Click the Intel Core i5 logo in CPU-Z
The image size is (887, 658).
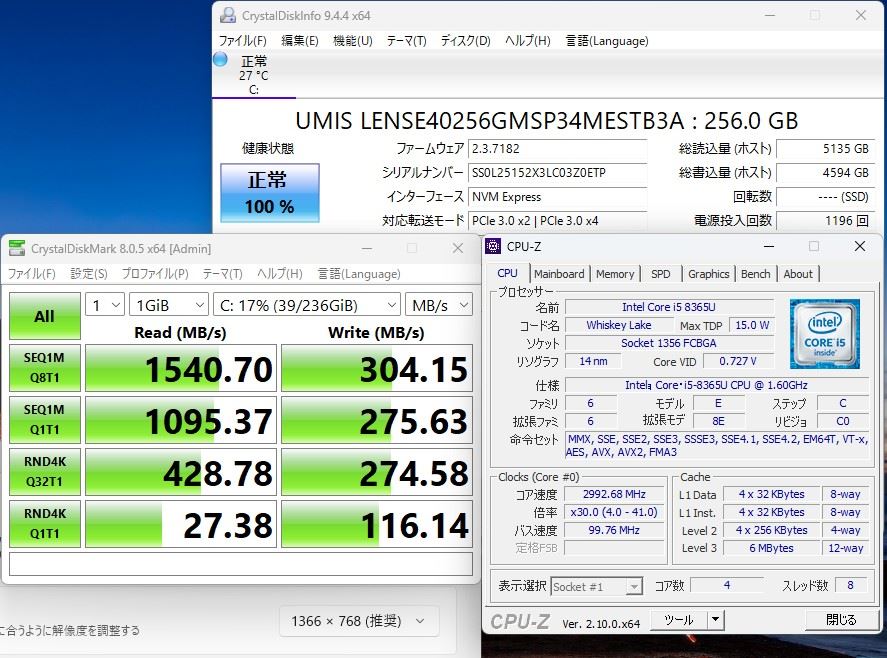tap(825, 334)
